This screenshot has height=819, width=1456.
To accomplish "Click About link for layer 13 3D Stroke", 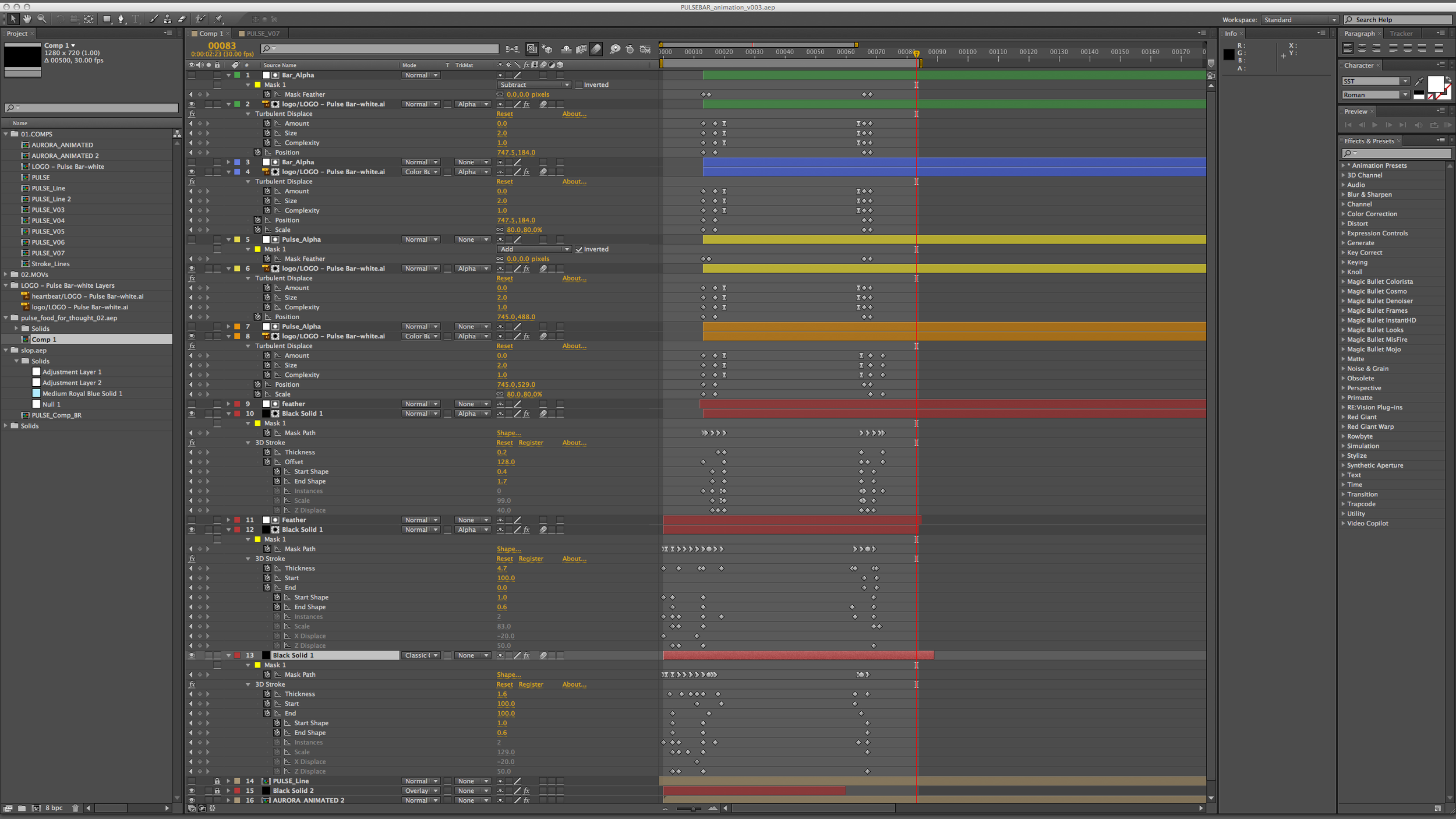I will [574, 684].
